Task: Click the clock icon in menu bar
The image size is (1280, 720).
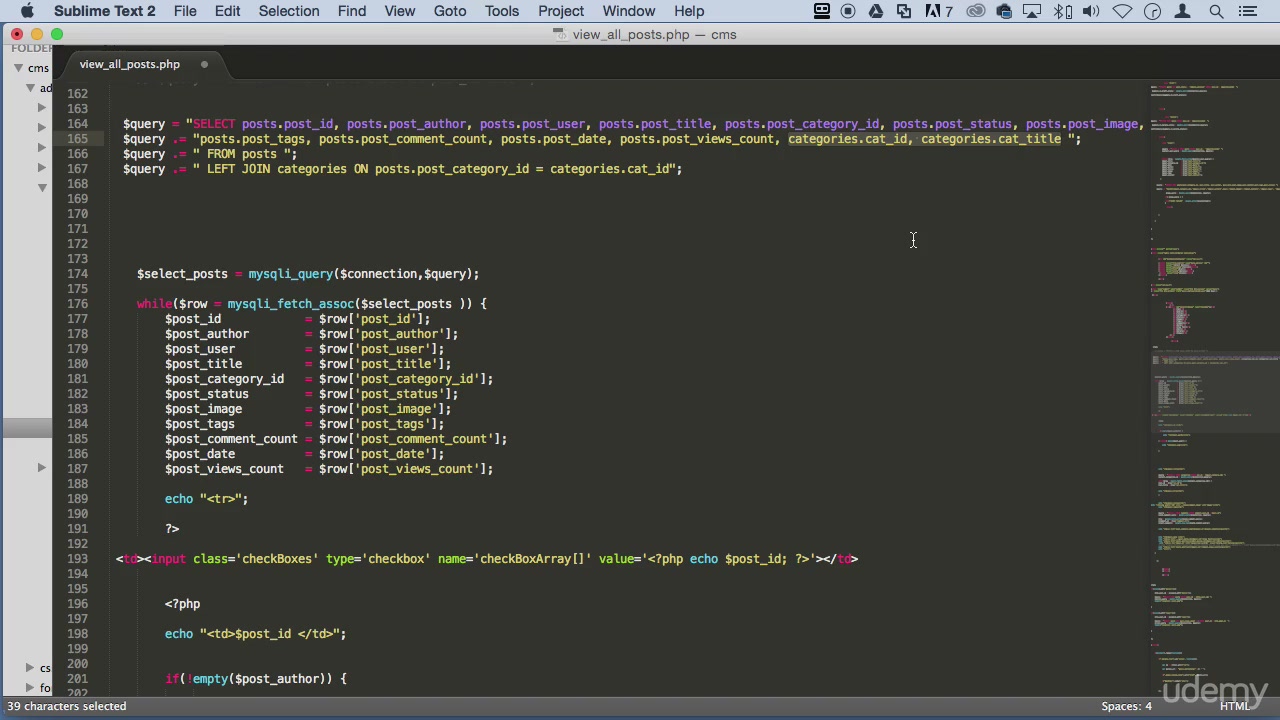Action: coord(1152,11)
